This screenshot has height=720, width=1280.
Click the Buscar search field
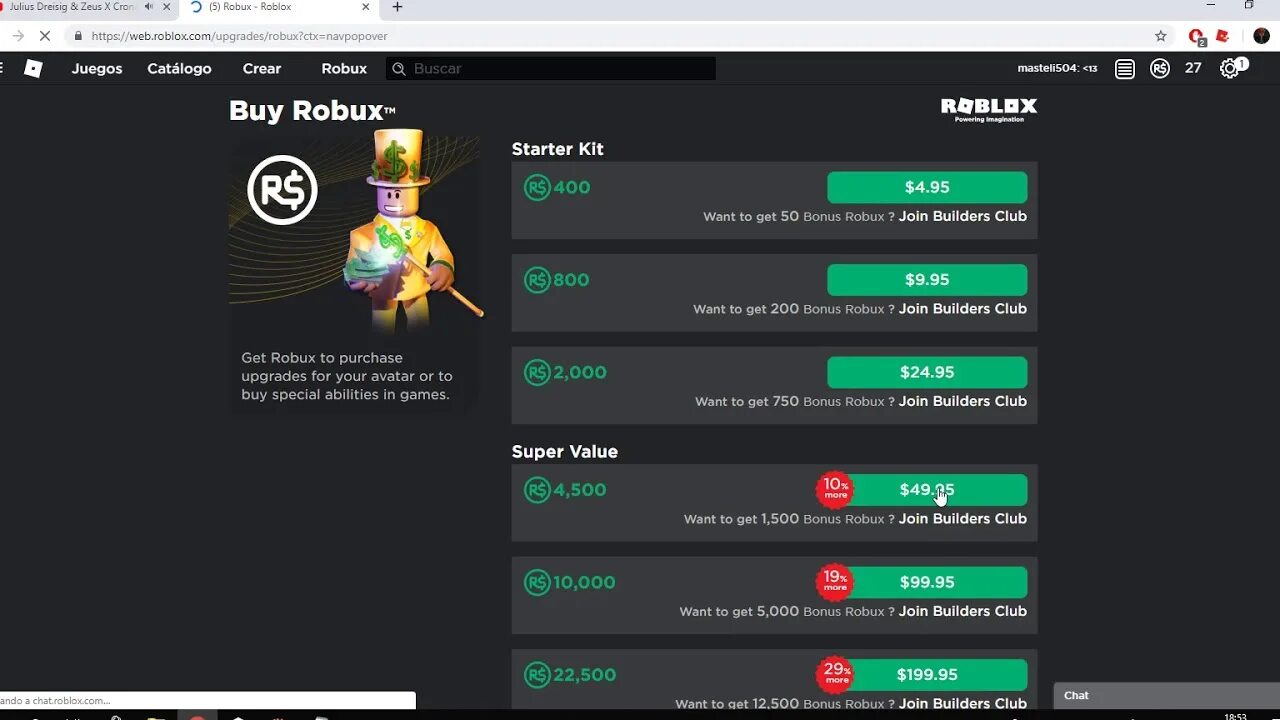click(551, 69)
